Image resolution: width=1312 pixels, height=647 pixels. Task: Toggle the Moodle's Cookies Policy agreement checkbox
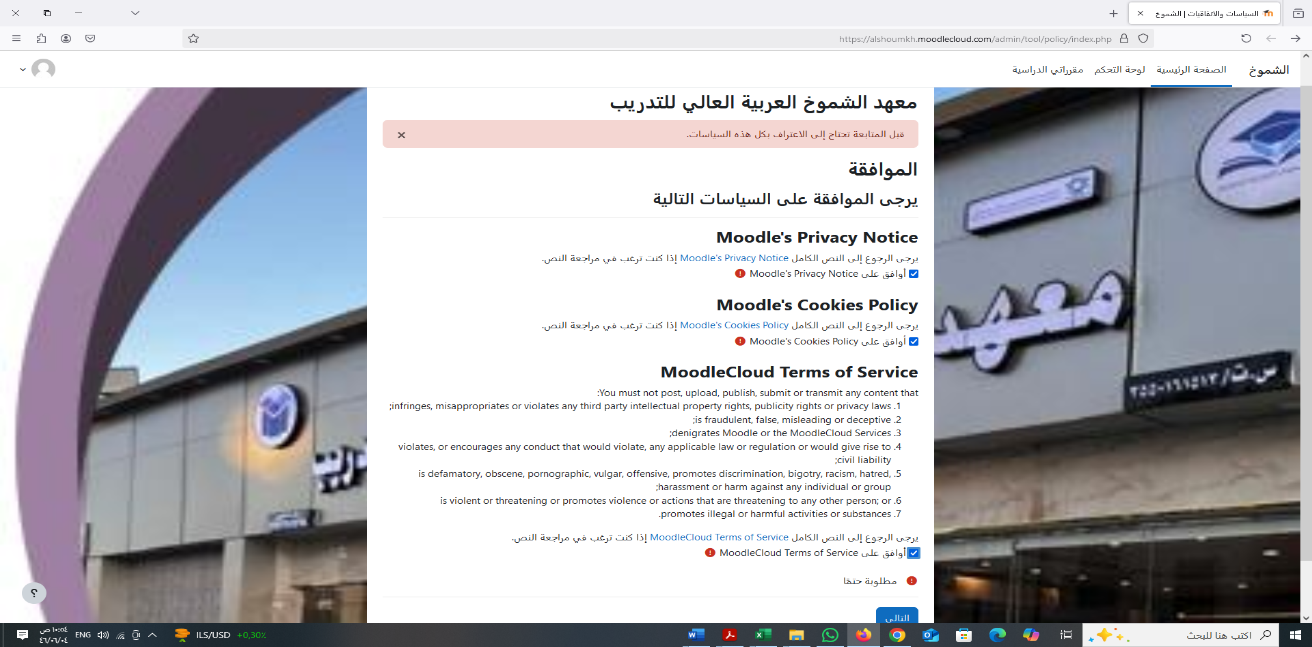click(913, 341)
